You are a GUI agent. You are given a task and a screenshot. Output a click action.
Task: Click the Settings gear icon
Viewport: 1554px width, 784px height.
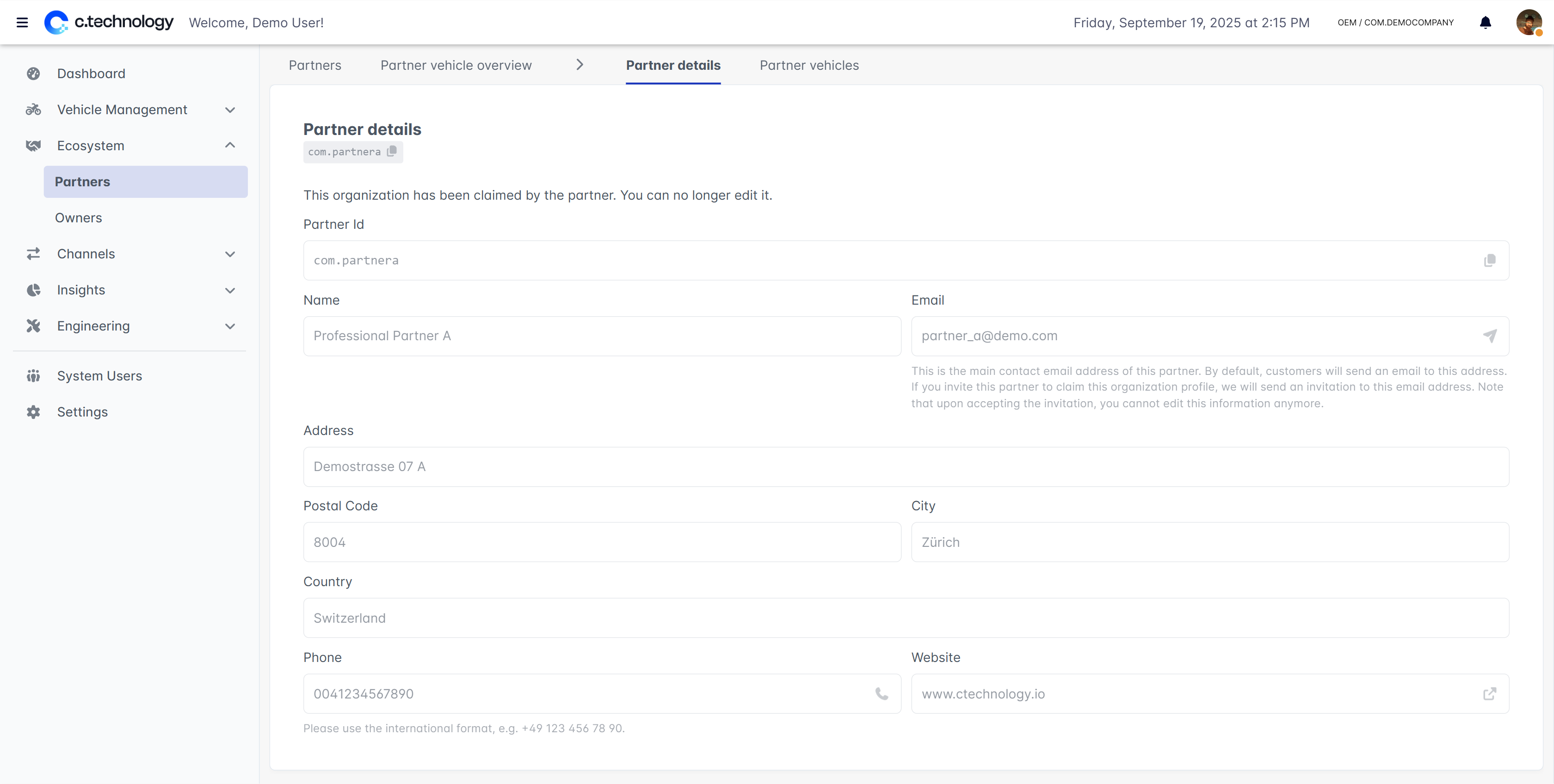pyautogui.click(x=33, y=412)
